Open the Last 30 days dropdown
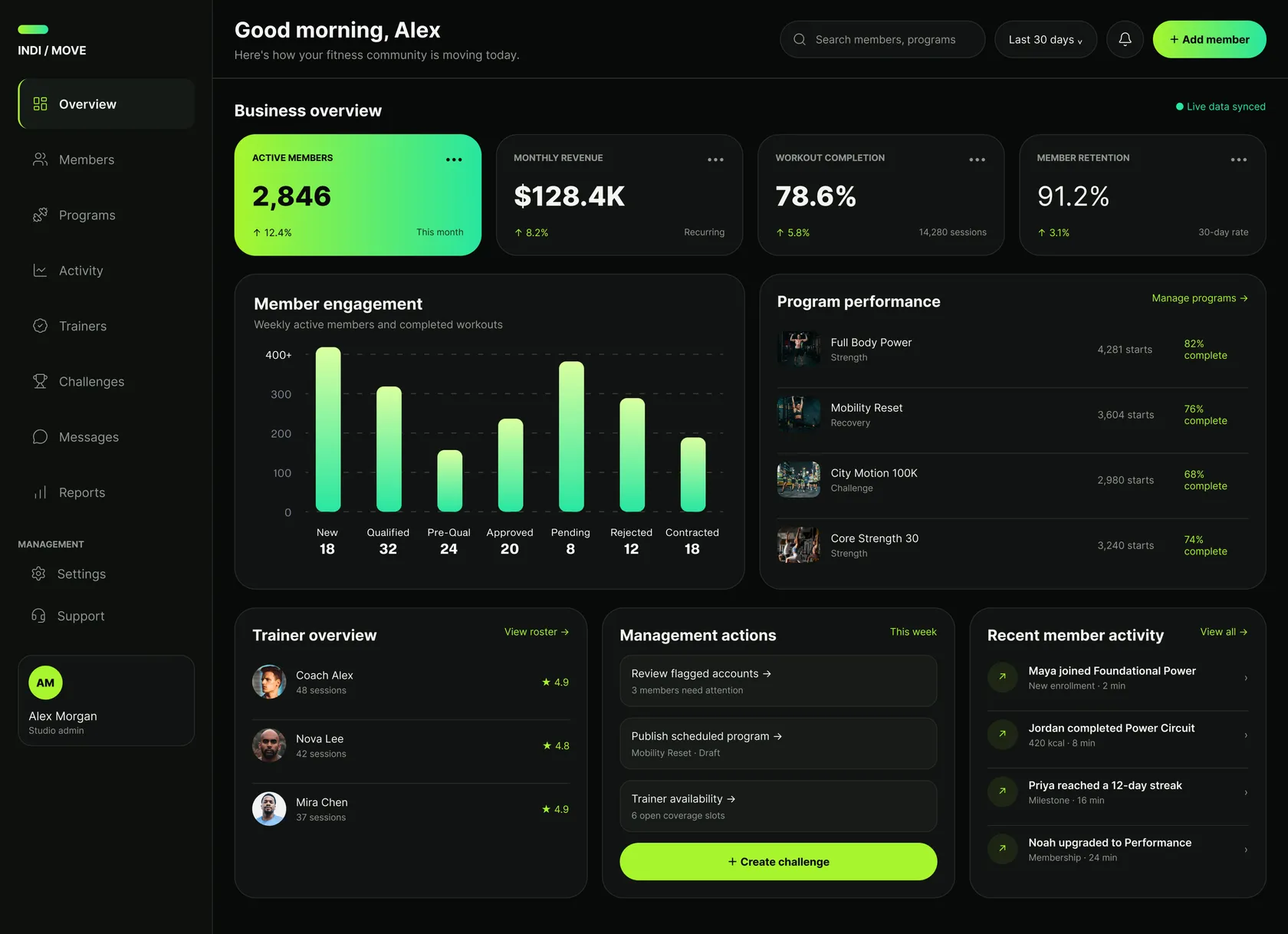Viewport: 1288px width, 934px height. (x=1046, y=39)
